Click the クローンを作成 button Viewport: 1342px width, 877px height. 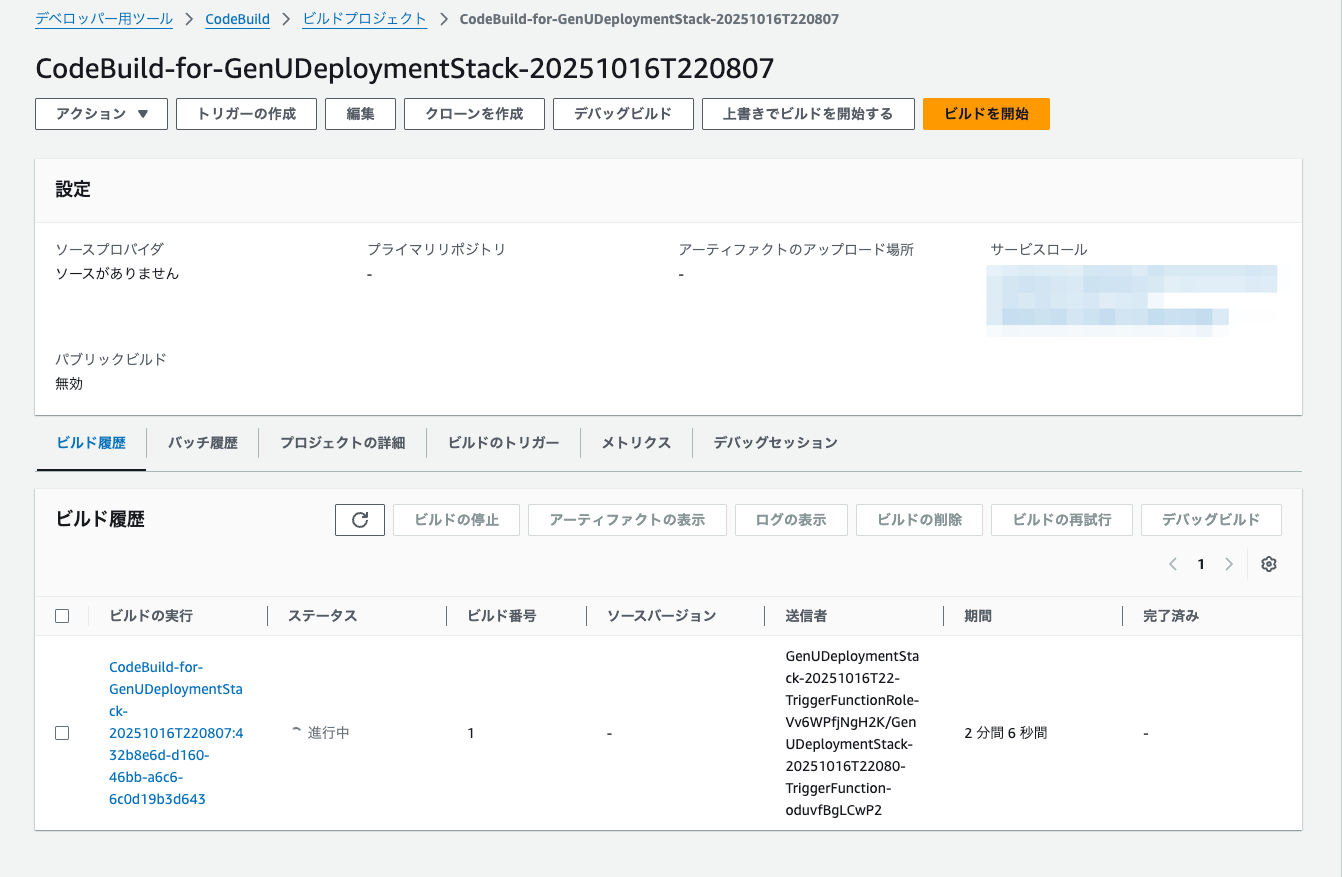point(474,114)
